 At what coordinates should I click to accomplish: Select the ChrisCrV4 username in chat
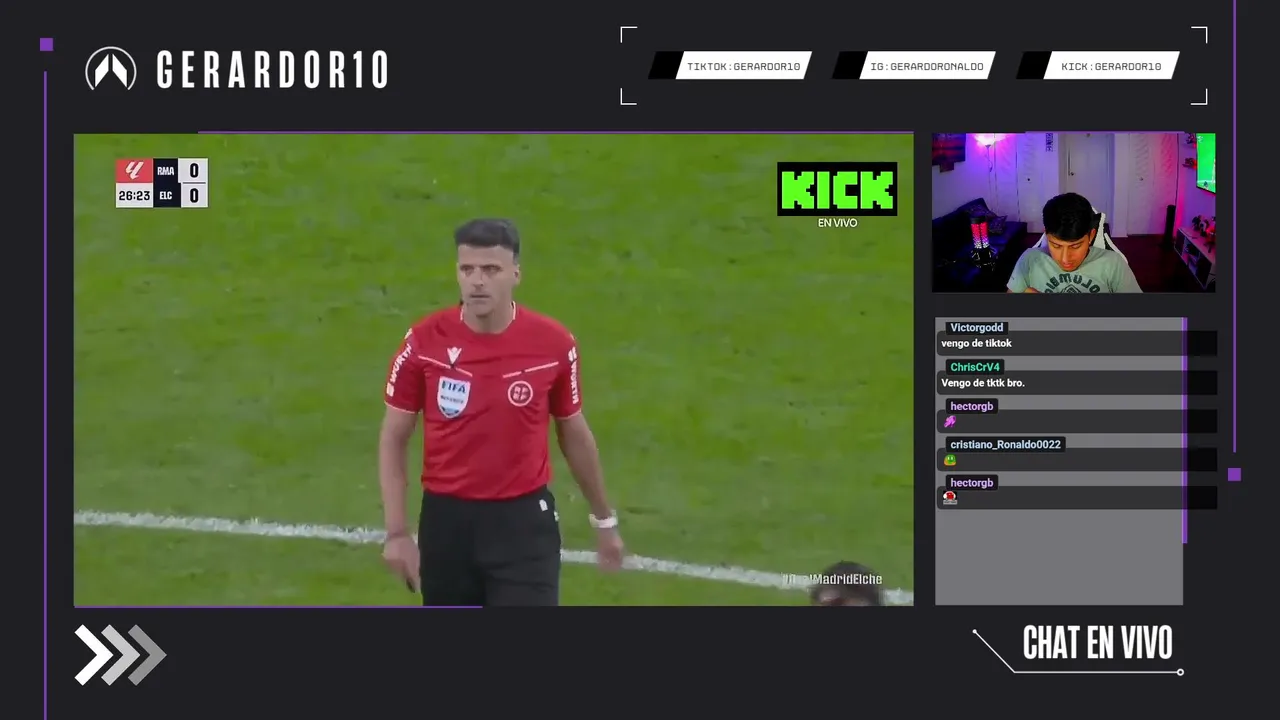[x=974, y=367]
